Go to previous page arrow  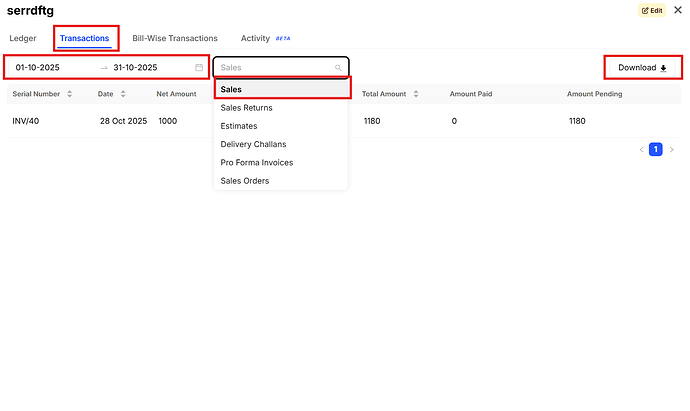(x=642, y=150)
